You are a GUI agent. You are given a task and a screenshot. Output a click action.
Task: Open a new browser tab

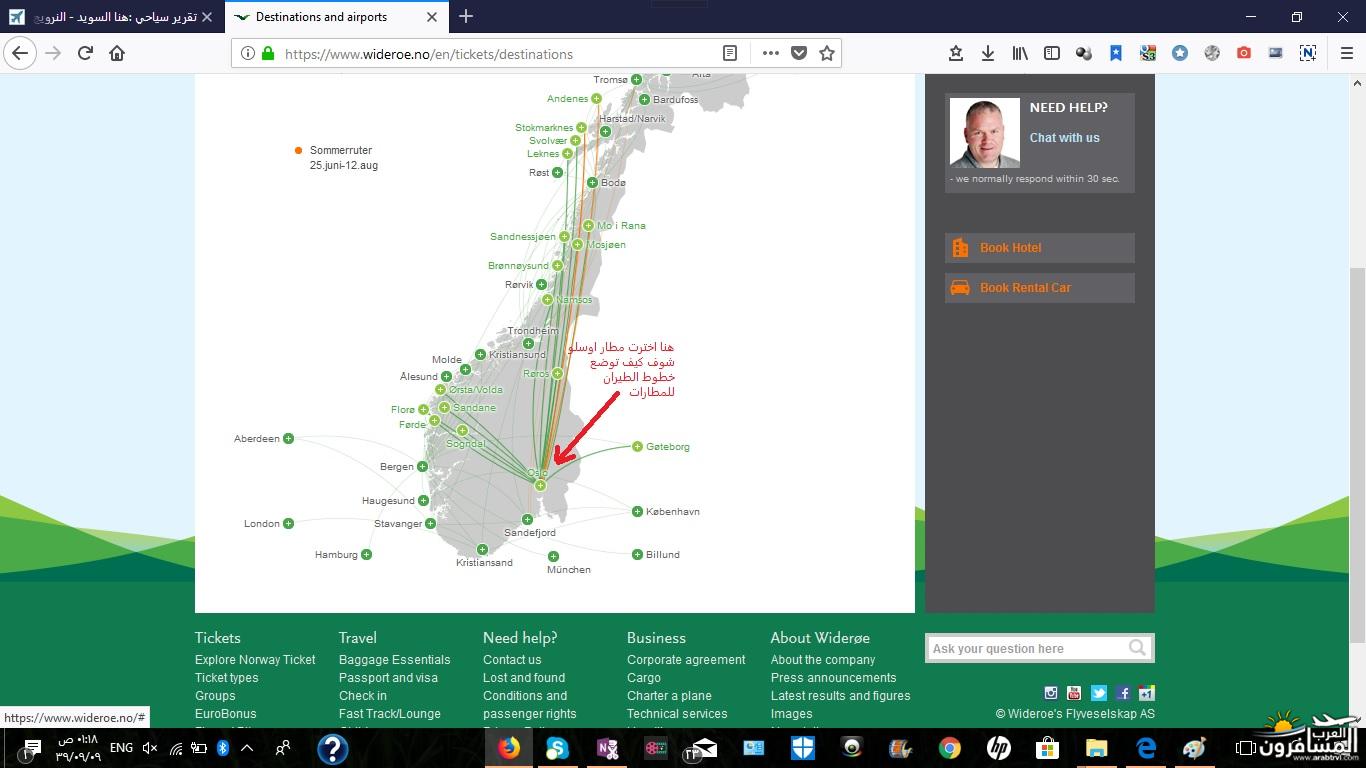coord(466,17)
